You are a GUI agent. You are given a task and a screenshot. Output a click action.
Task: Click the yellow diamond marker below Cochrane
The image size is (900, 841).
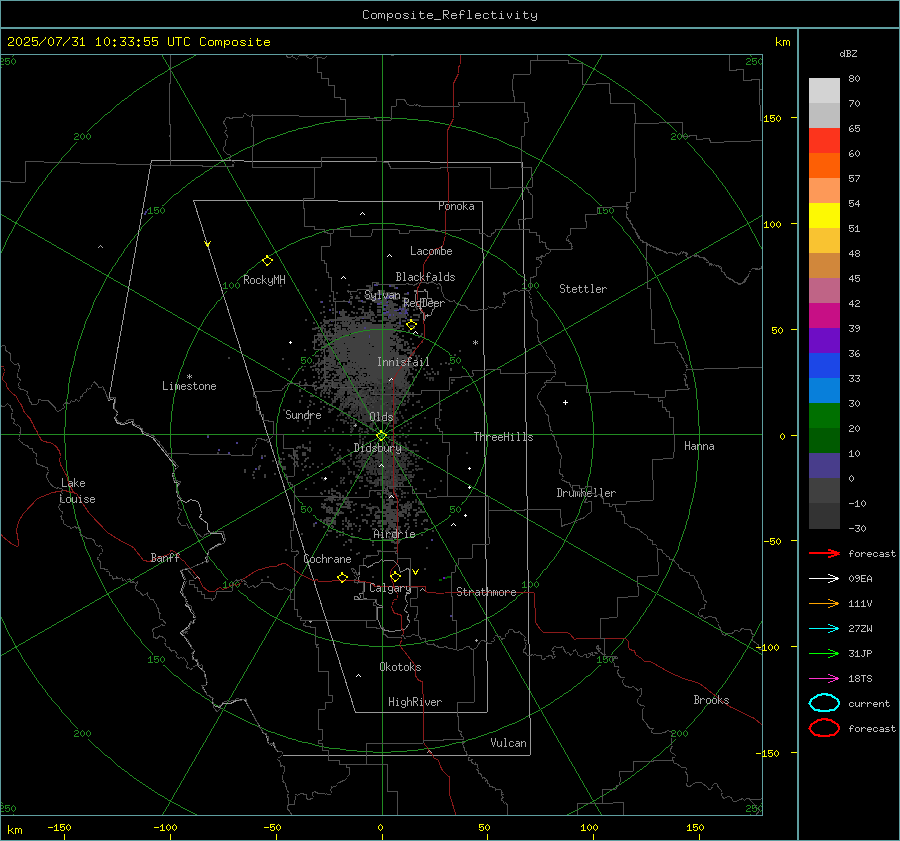(343, 578)
